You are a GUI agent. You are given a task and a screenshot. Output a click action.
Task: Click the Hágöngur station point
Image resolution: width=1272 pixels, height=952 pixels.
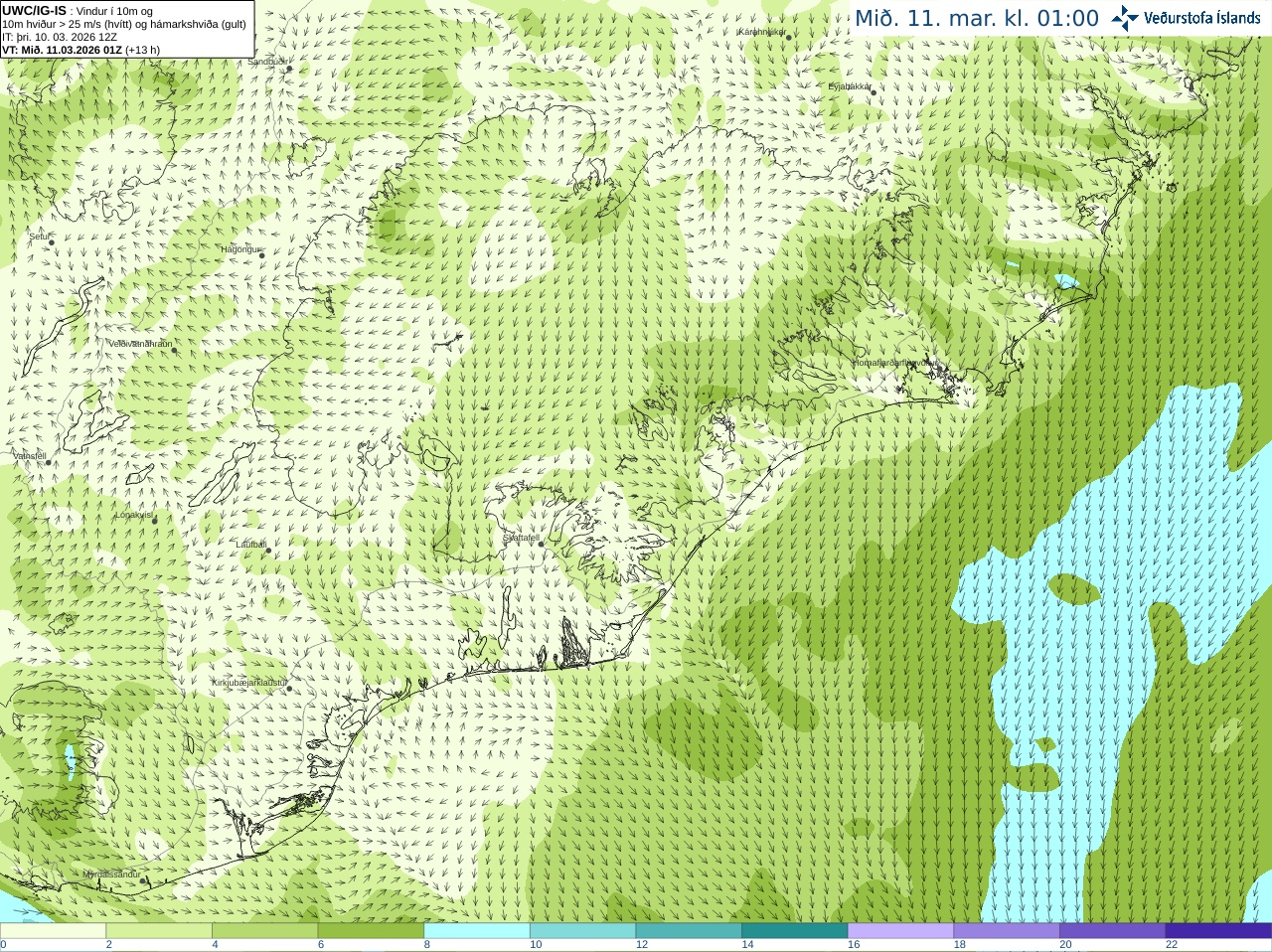[262, 255]
